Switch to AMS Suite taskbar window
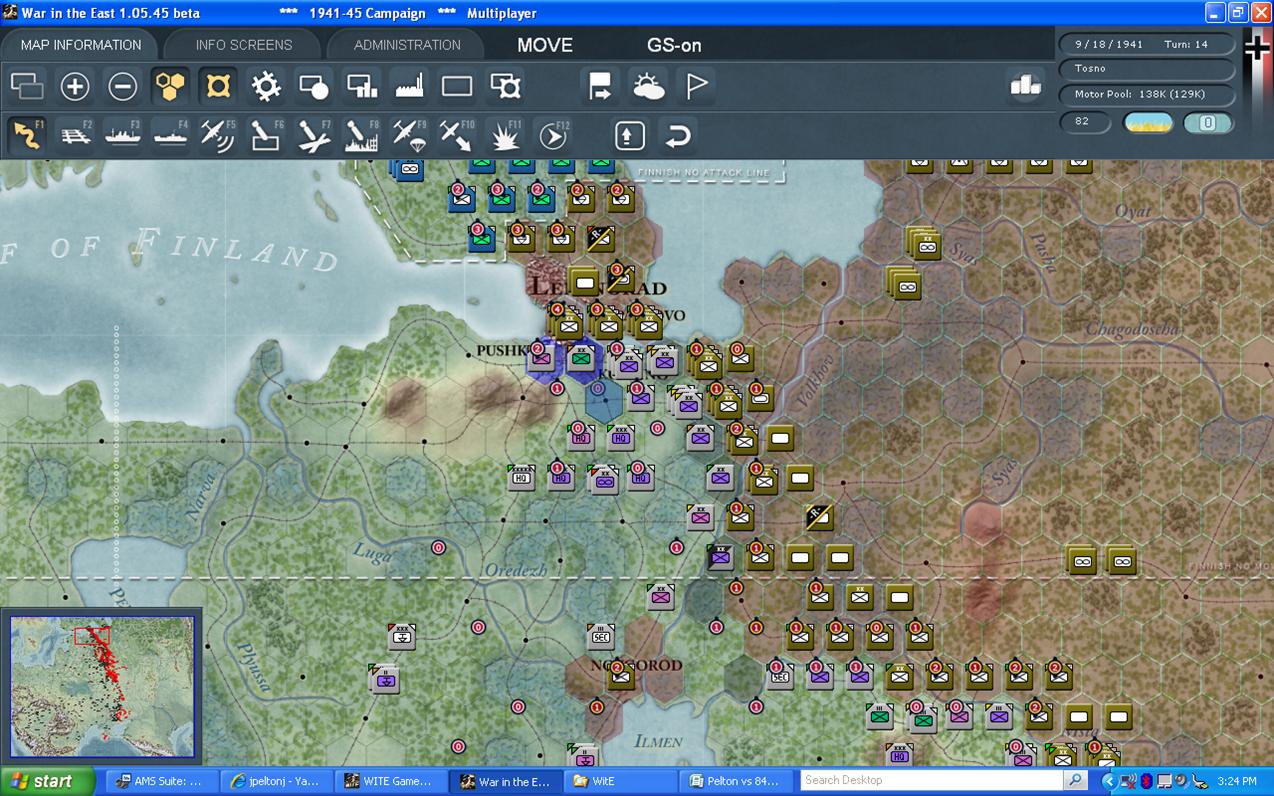This screenshot has height=796, width=1274. tap(162, 781)
